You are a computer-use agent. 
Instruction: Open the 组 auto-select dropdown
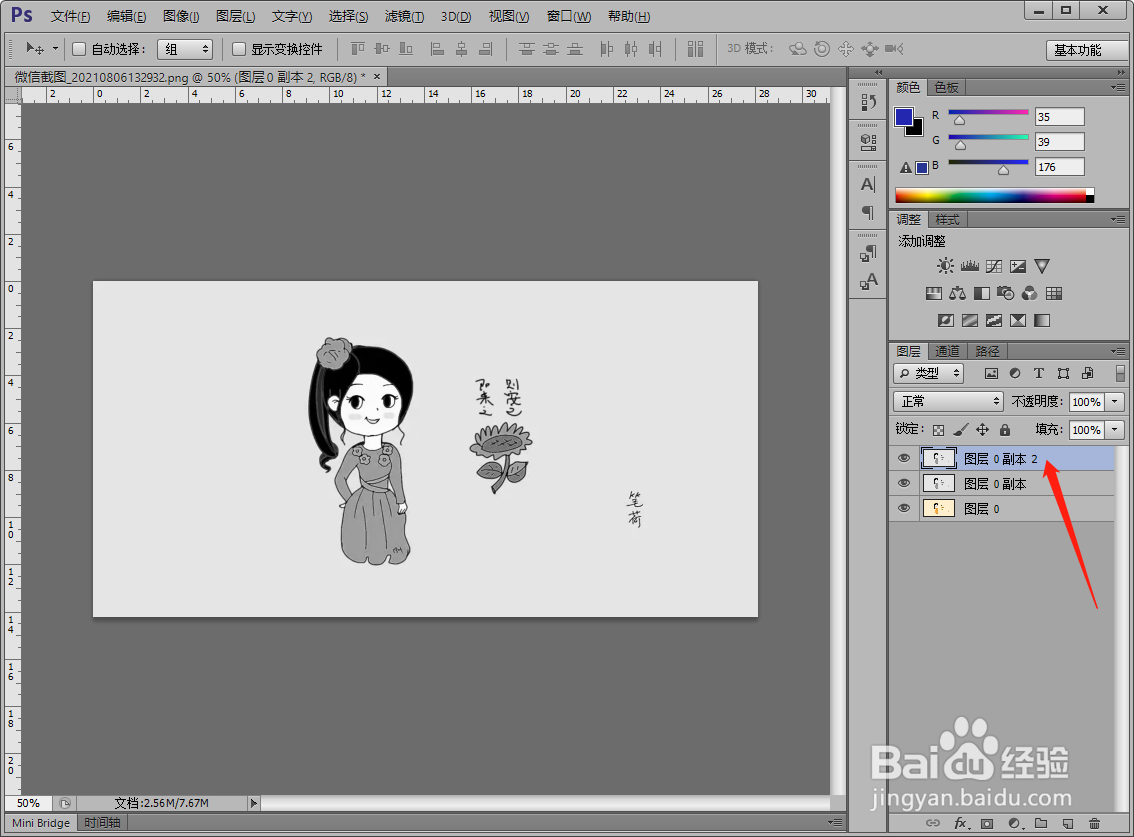185,49
